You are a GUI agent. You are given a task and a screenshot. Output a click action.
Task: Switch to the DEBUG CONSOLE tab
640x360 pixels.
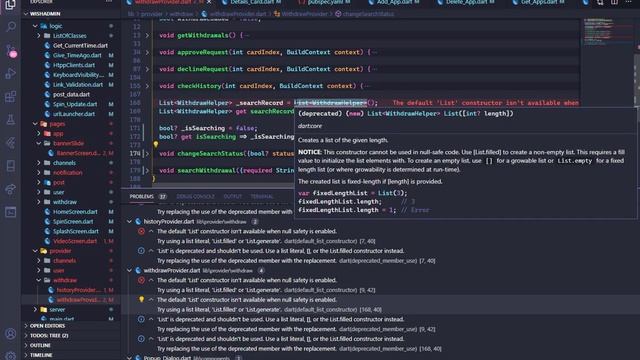[196, 197]
